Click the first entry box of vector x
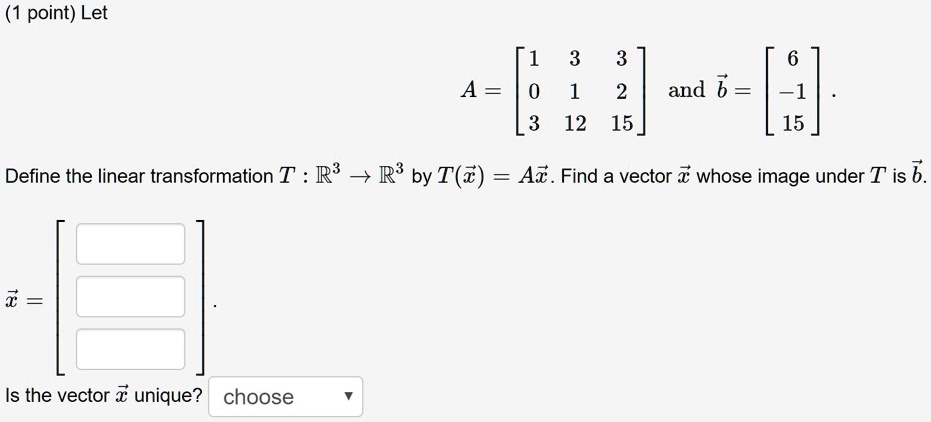Screen dimensions: 931x422 130,243
